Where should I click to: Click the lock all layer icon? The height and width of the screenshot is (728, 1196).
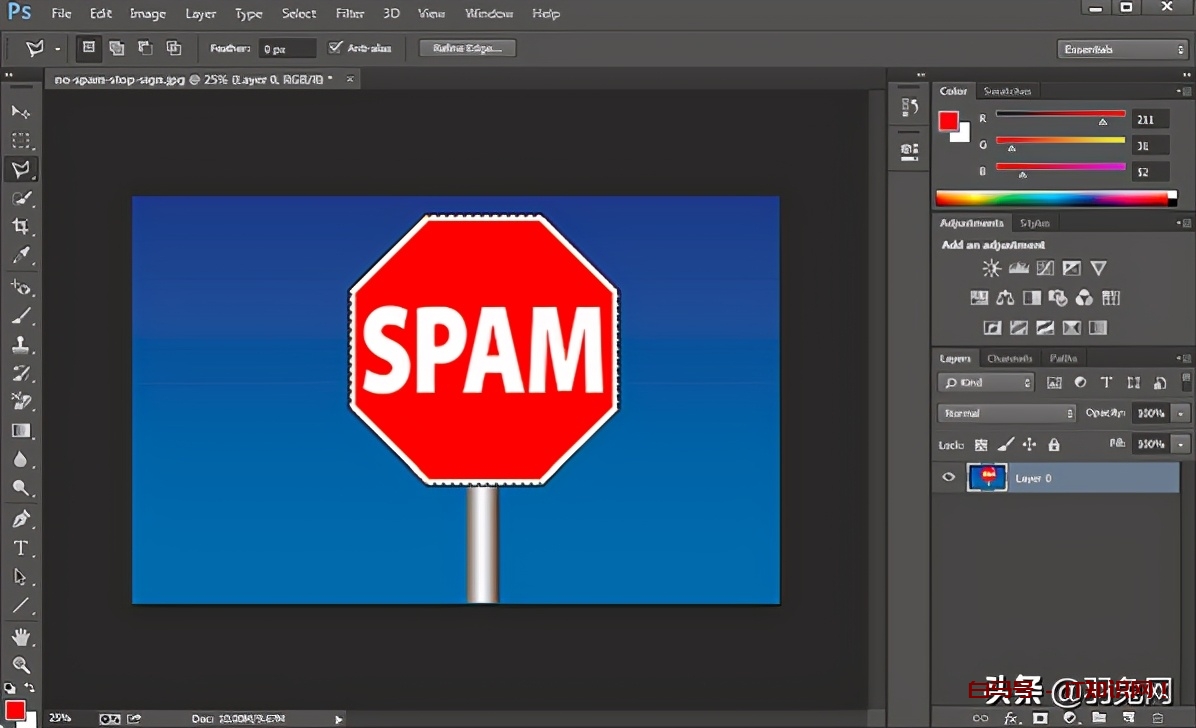(1053, 444)
